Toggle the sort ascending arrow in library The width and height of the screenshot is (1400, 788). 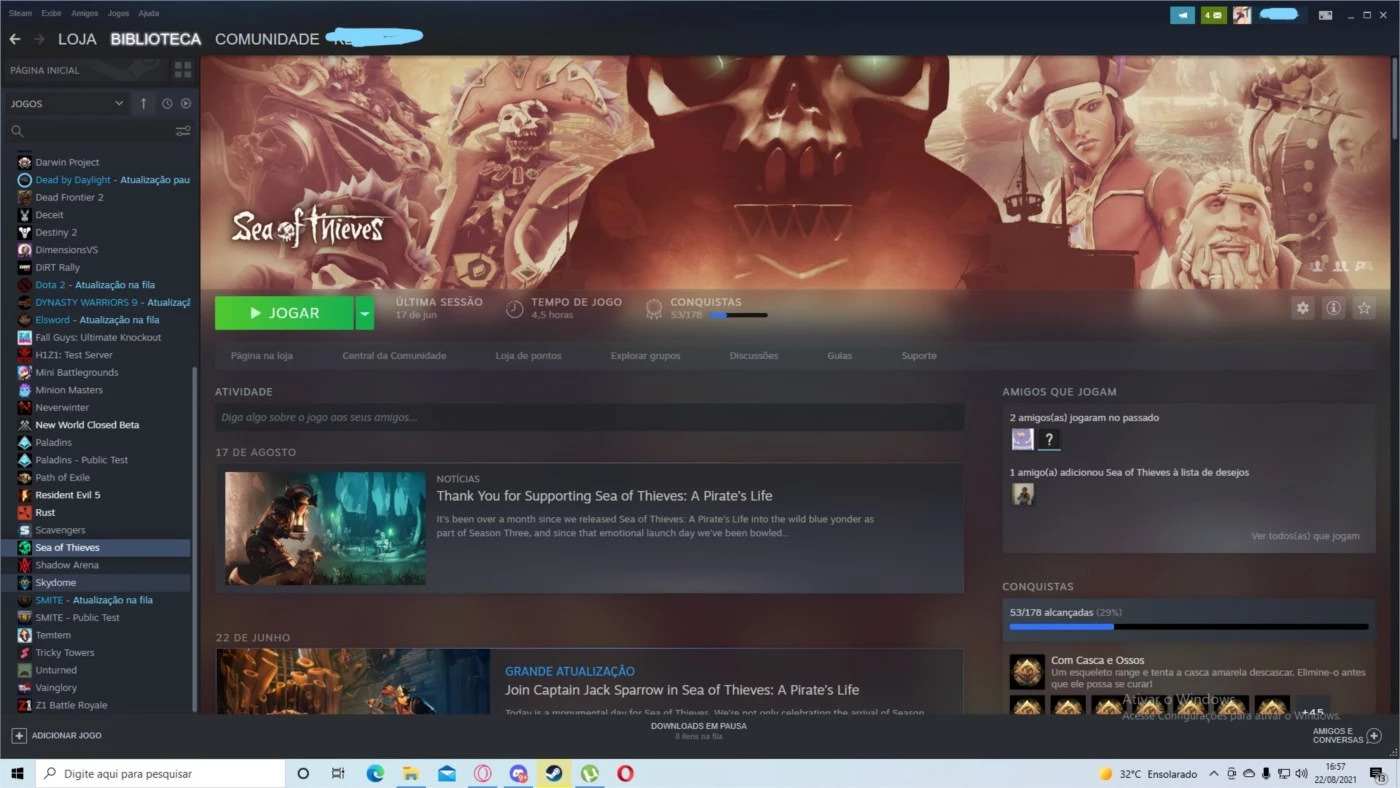[x=143, y=103]
